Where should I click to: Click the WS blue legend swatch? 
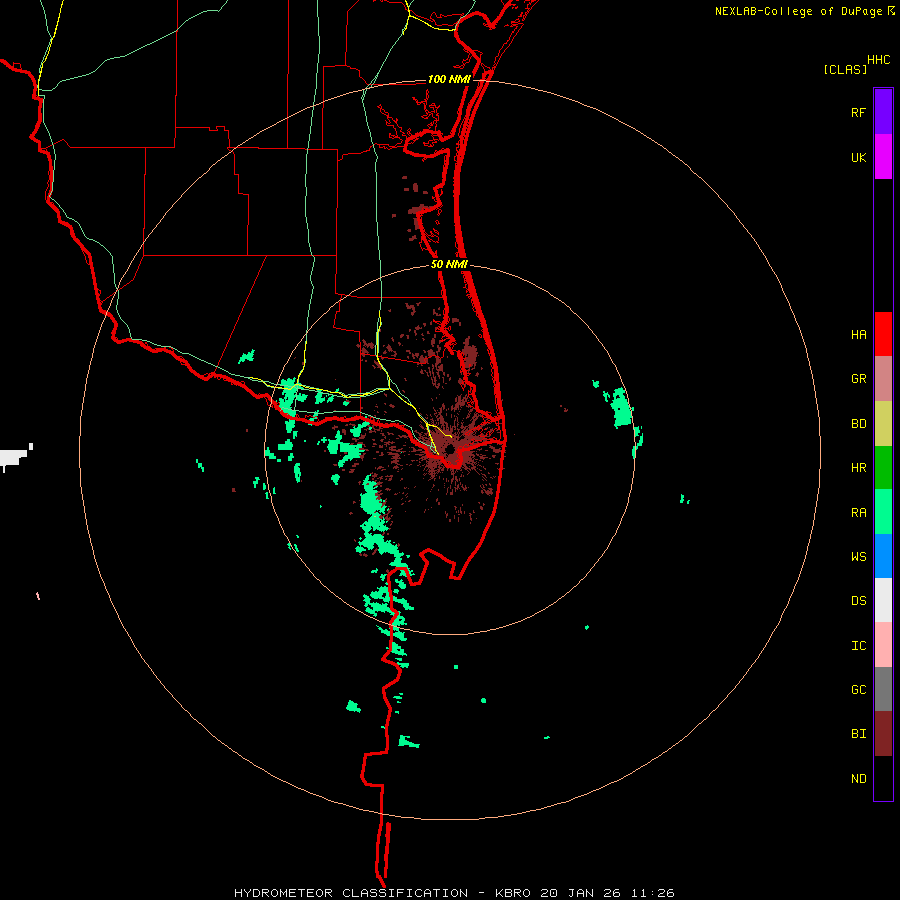[883, 556]
